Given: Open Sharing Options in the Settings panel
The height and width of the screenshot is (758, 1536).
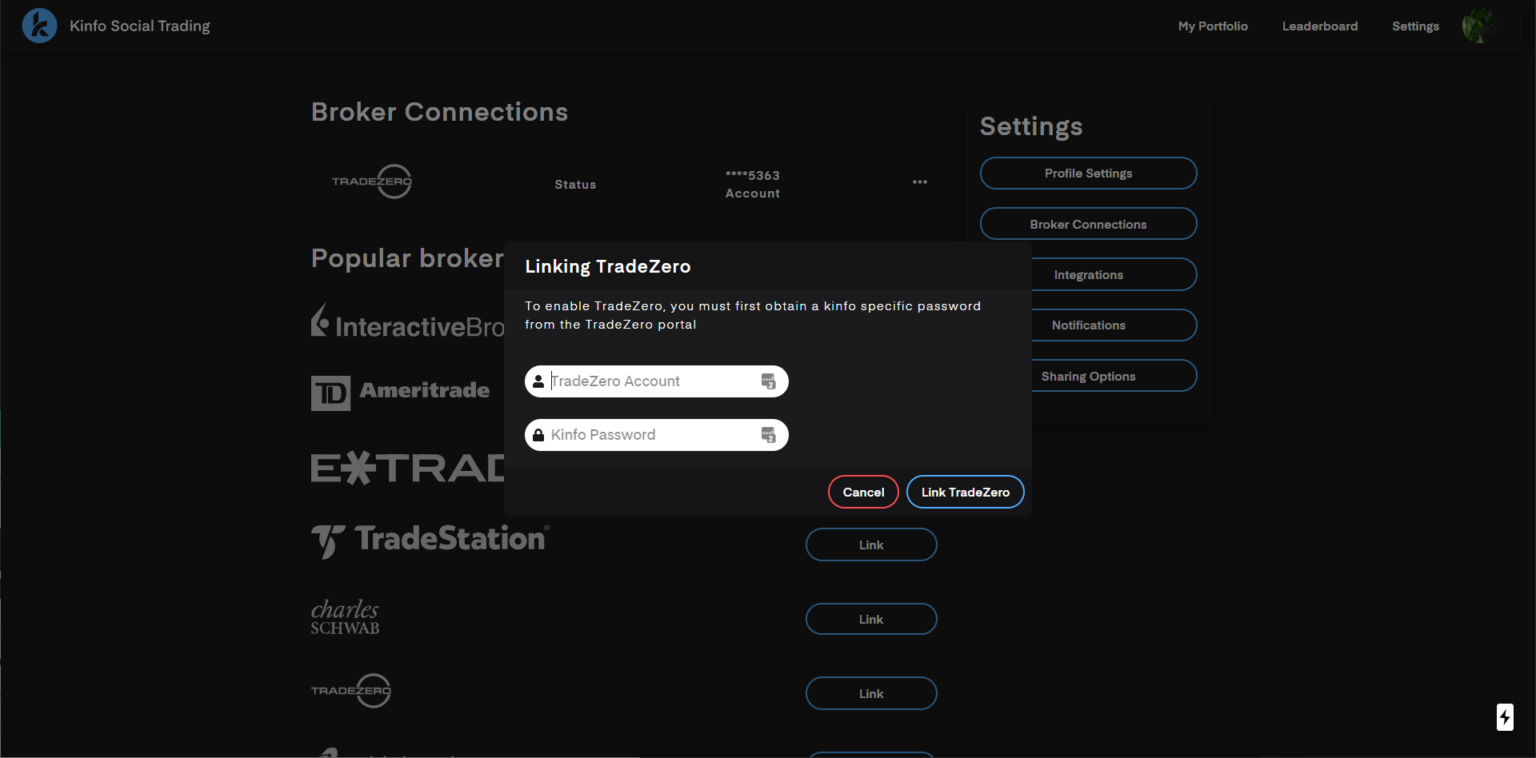Looking at the screenshot, I should point(1088,375).
